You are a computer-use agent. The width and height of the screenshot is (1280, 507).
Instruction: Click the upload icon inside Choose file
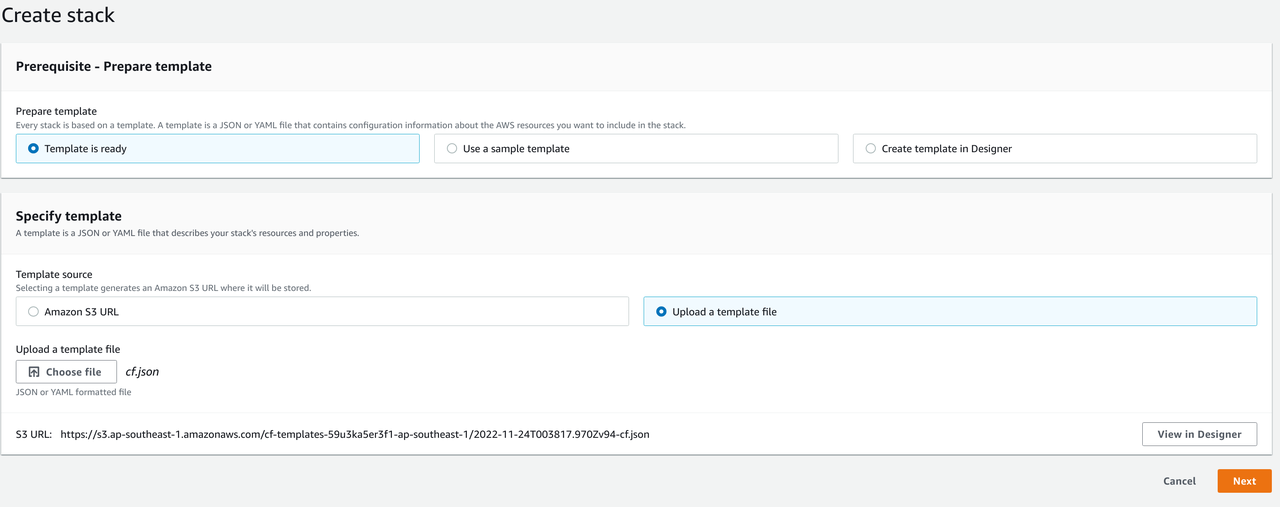[x=34, y=372]
